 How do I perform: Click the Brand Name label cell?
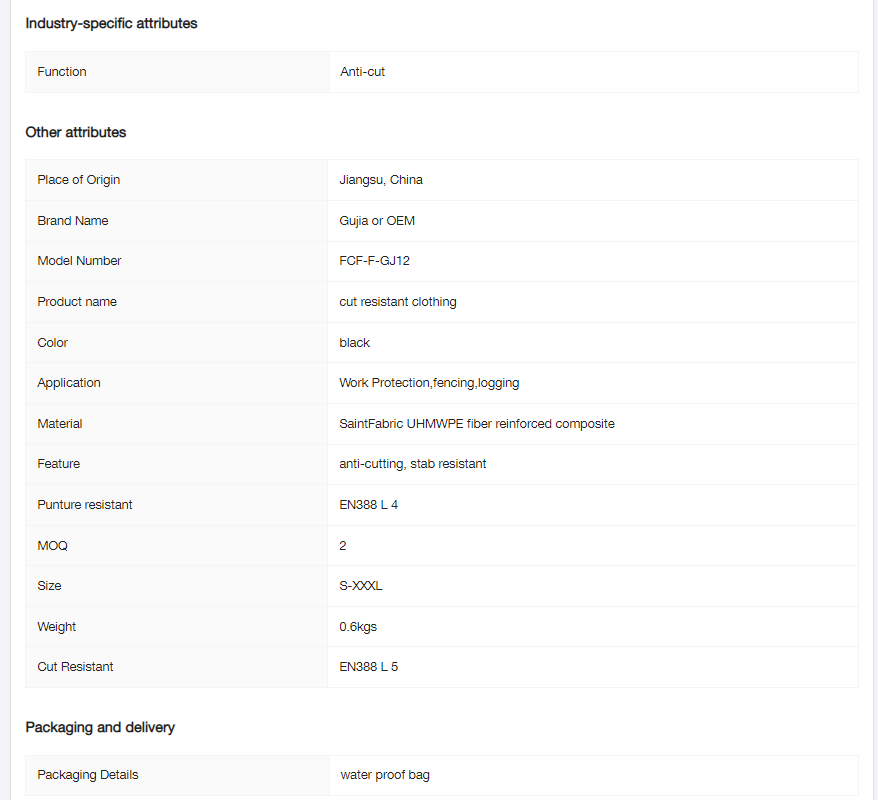click(x=73, y=221)
